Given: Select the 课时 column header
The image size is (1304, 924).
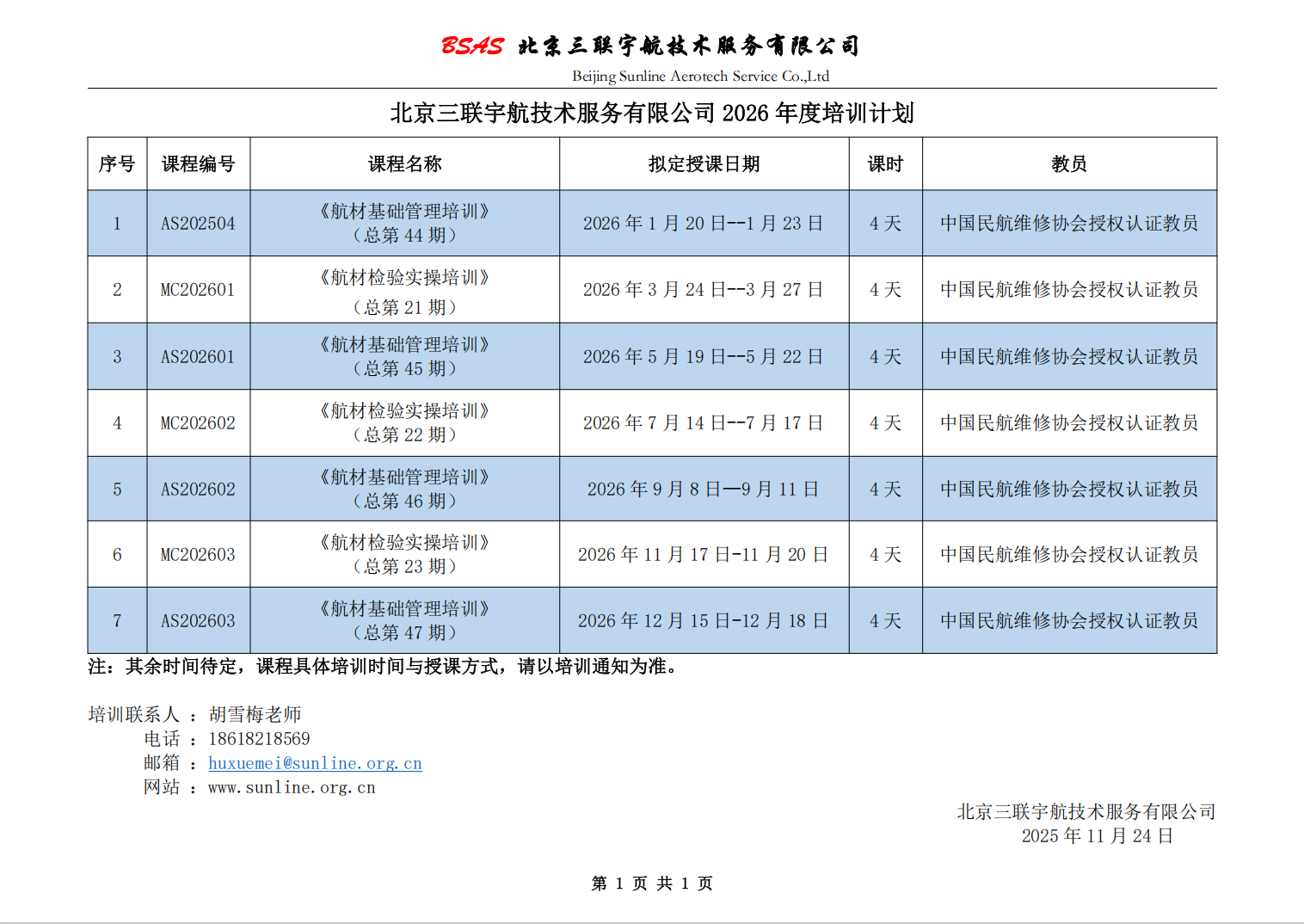Looking at the screenshot, I should click(884, 163).
